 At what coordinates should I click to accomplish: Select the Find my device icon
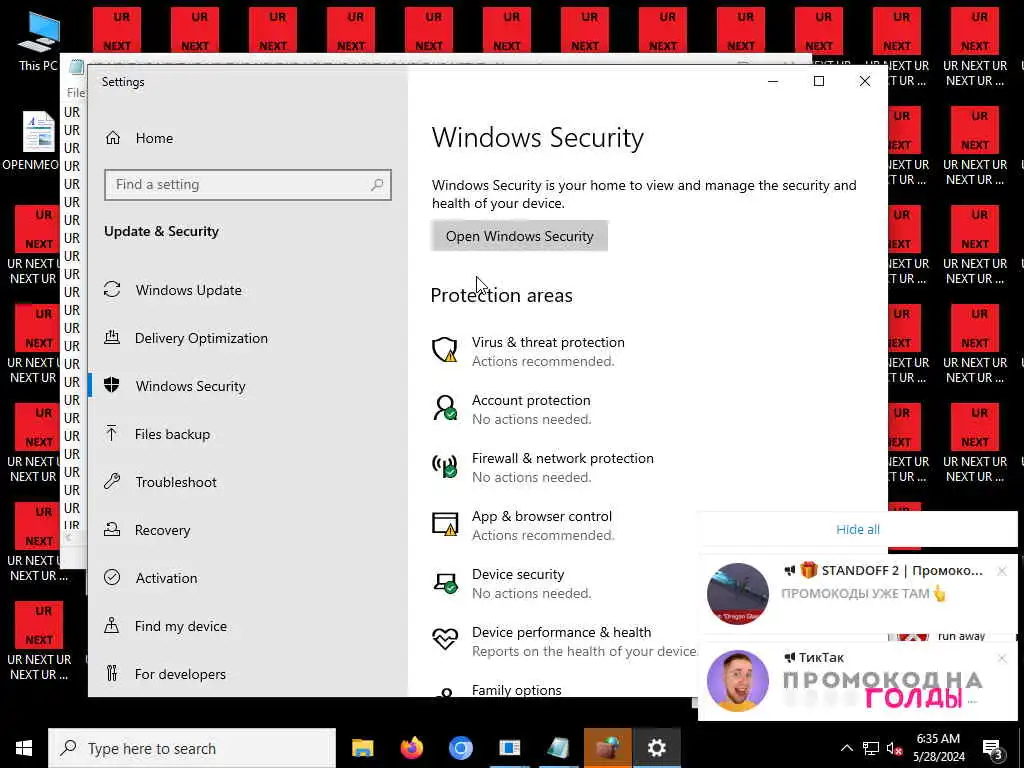tap(112, 626)
